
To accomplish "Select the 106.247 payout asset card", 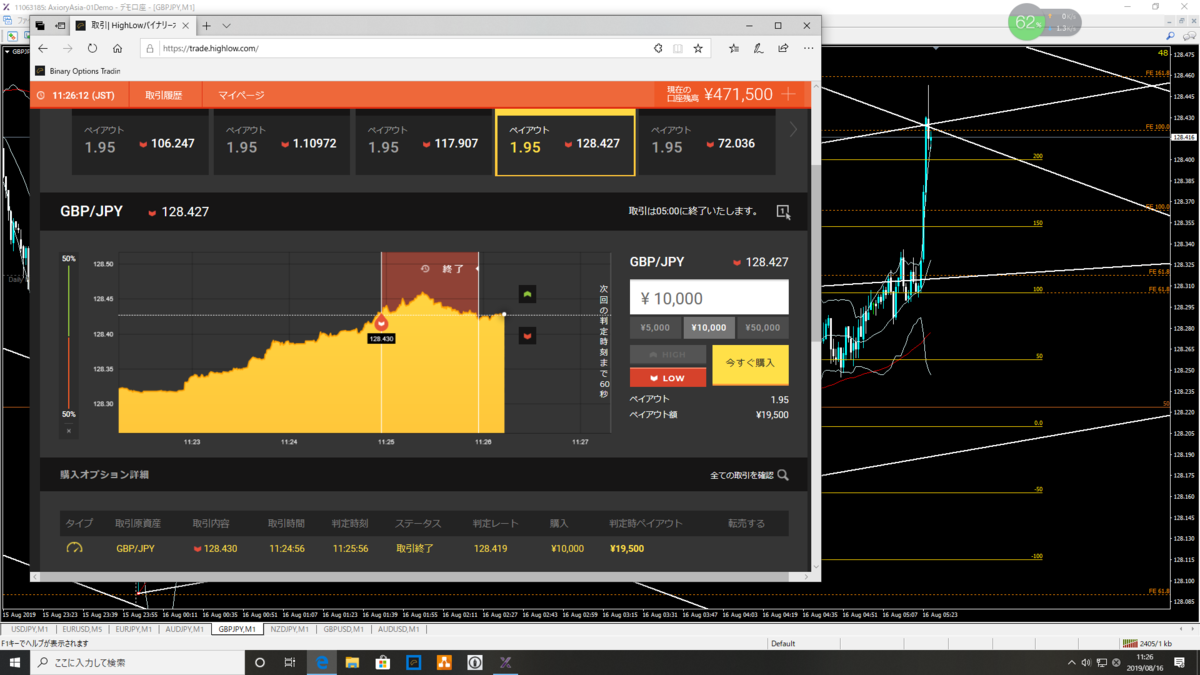I will 140,144.
